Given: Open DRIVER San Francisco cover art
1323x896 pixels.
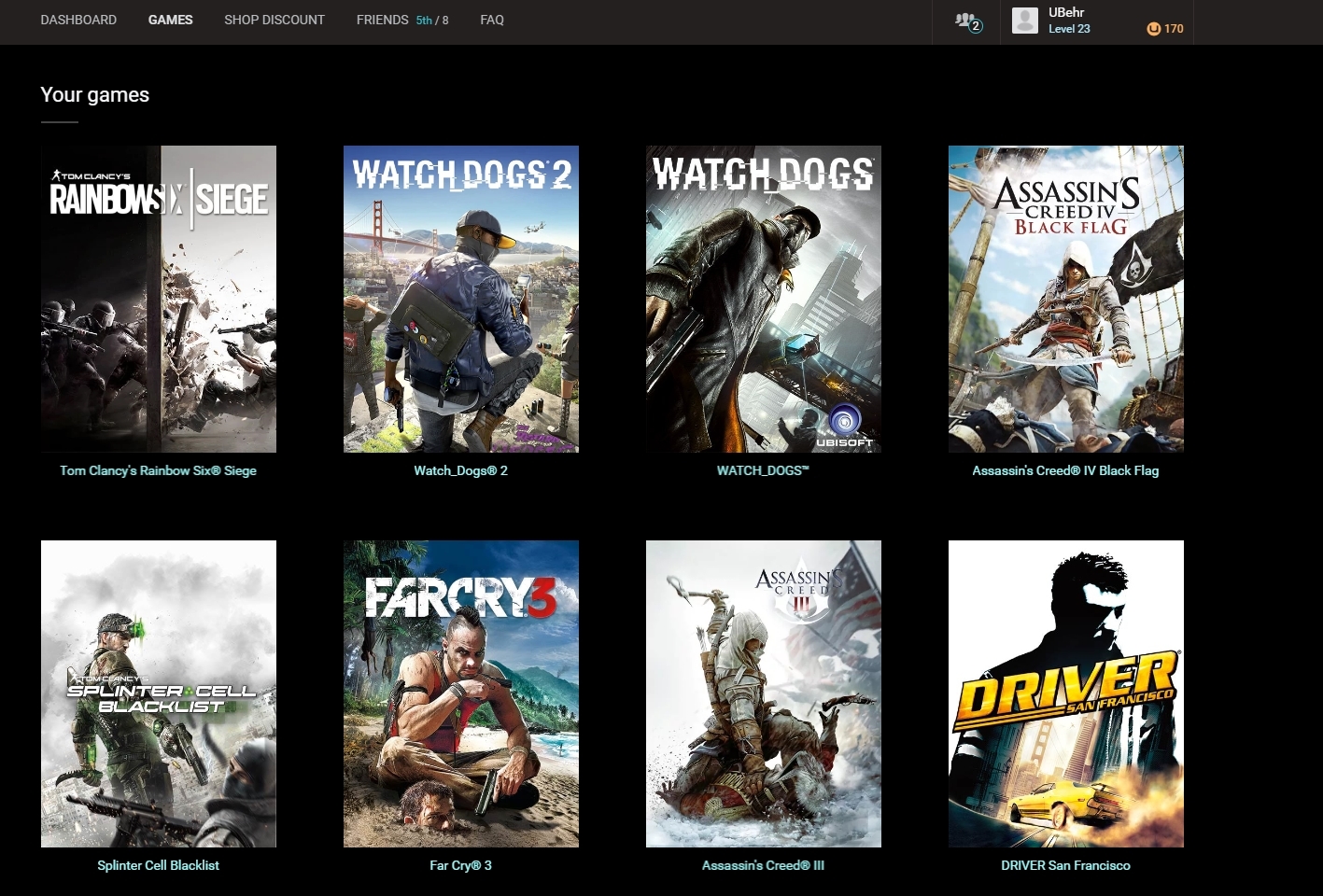Looking at the screenshot, I should click(1066, 693).
